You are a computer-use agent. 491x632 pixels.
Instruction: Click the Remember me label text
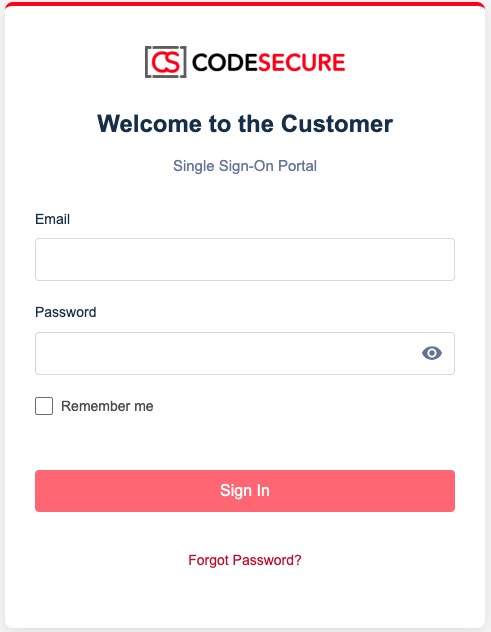point(107,406)
